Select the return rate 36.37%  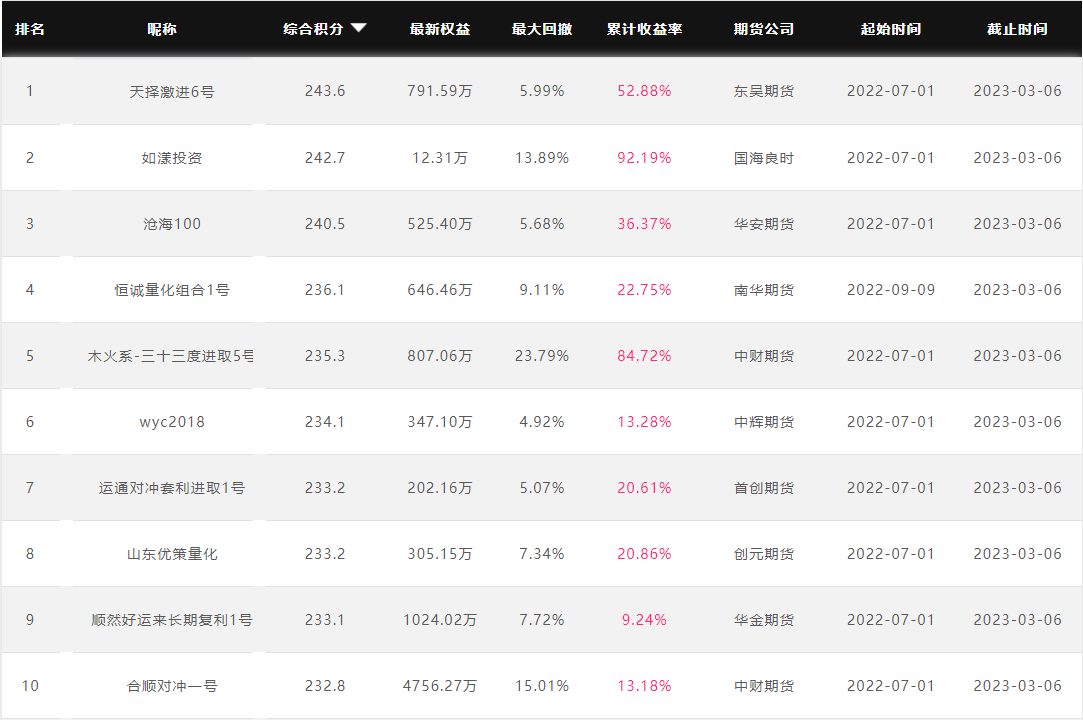click(x=644, y=224)
